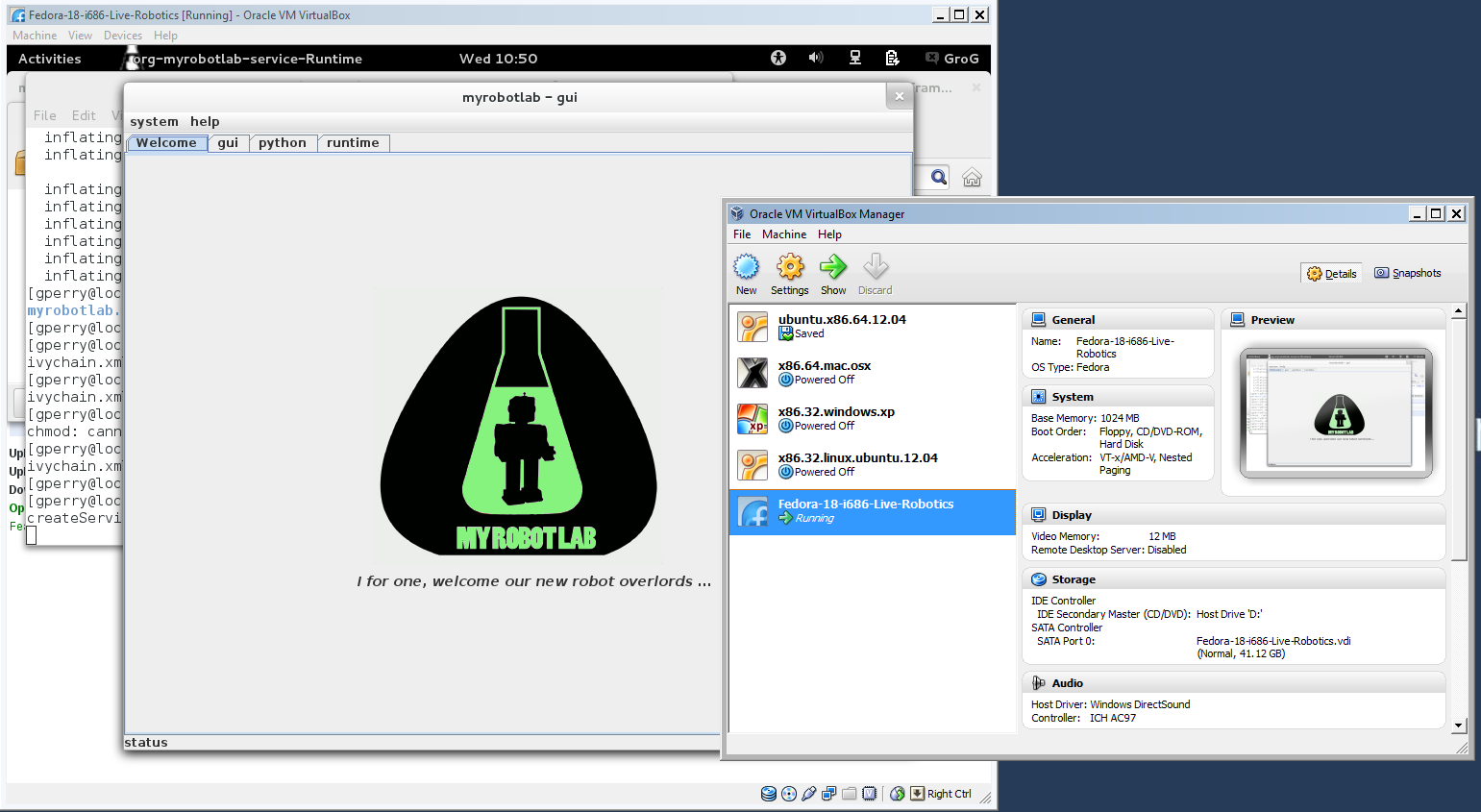This screenshot has width=1481, height=812.
Task: Open the accessibility menu in GNOME top bar
Action: [x=778, y=58]
